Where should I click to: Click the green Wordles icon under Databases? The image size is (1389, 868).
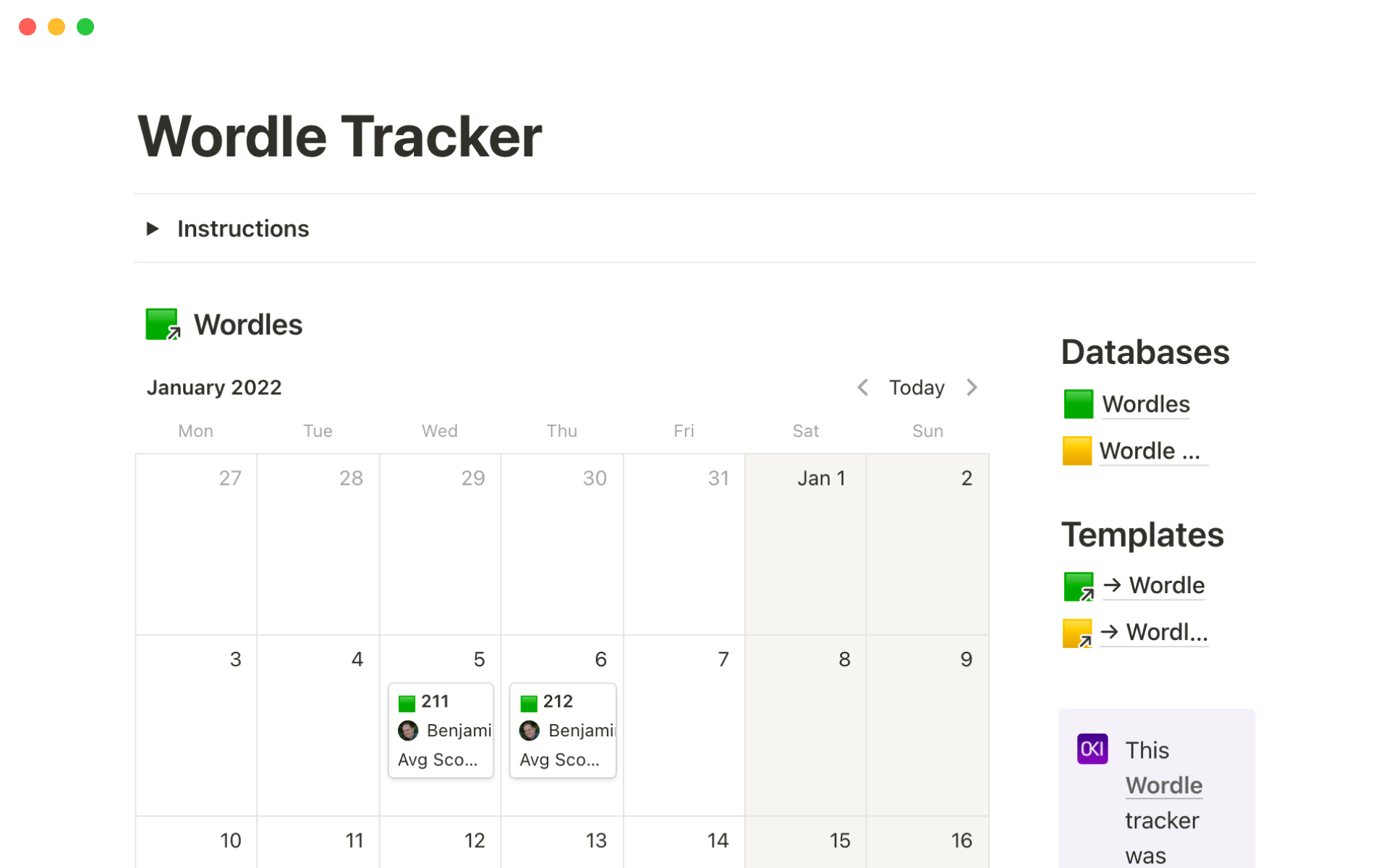(1078, 404)
